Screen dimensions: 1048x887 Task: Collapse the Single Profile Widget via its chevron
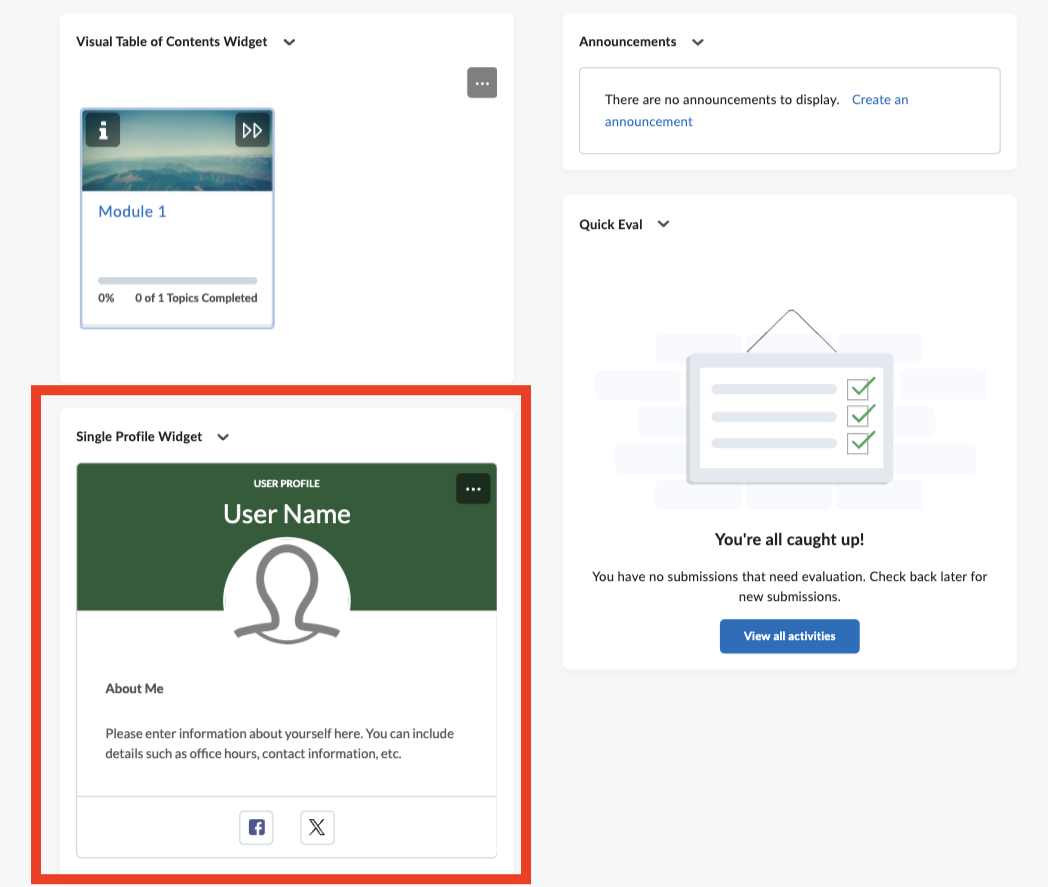pyautogui.click(x=222, y=437)
